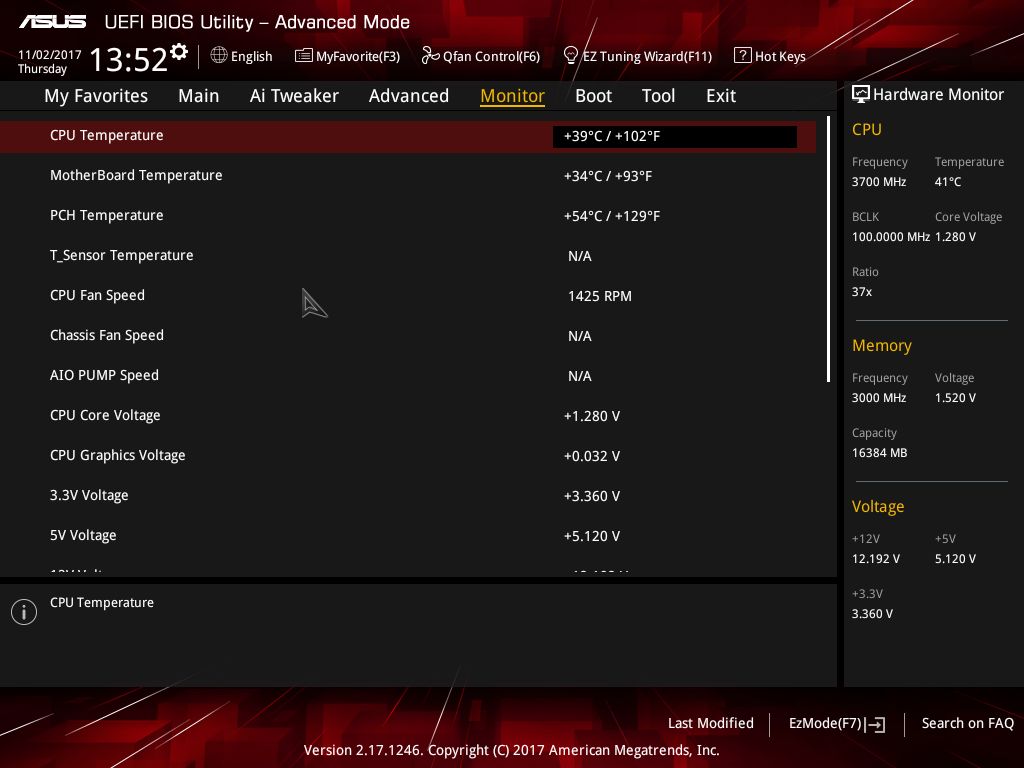Select T_Sensor Temperature row
The width and height of the screenshot is (1024, 768).
[x=408, y=255]
